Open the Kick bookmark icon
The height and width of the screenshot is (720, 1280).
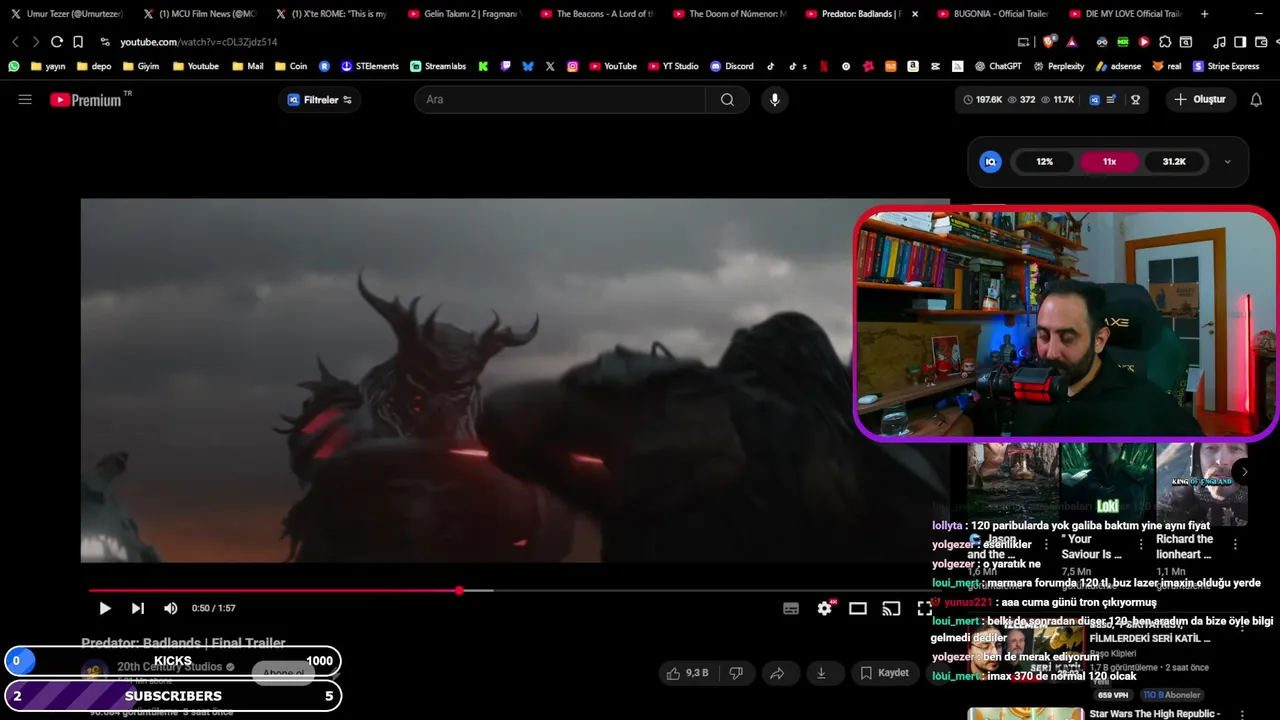(483, 66)
